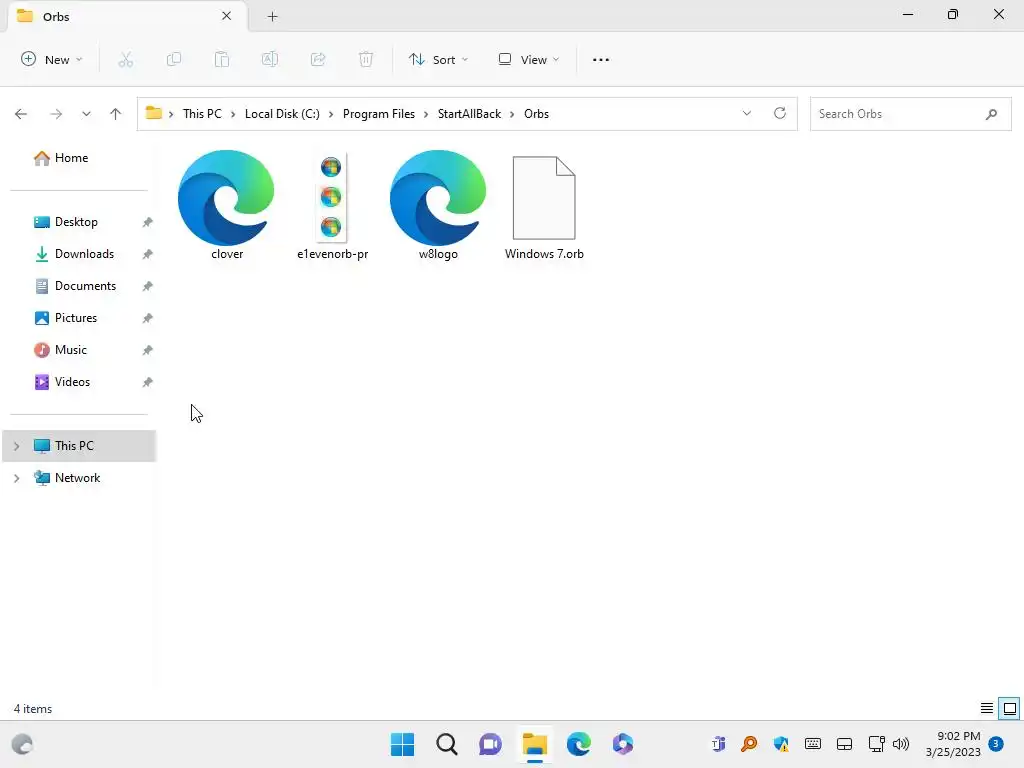Open the New item dropdown
1024x768 pixels.
(x=52, y=59)
